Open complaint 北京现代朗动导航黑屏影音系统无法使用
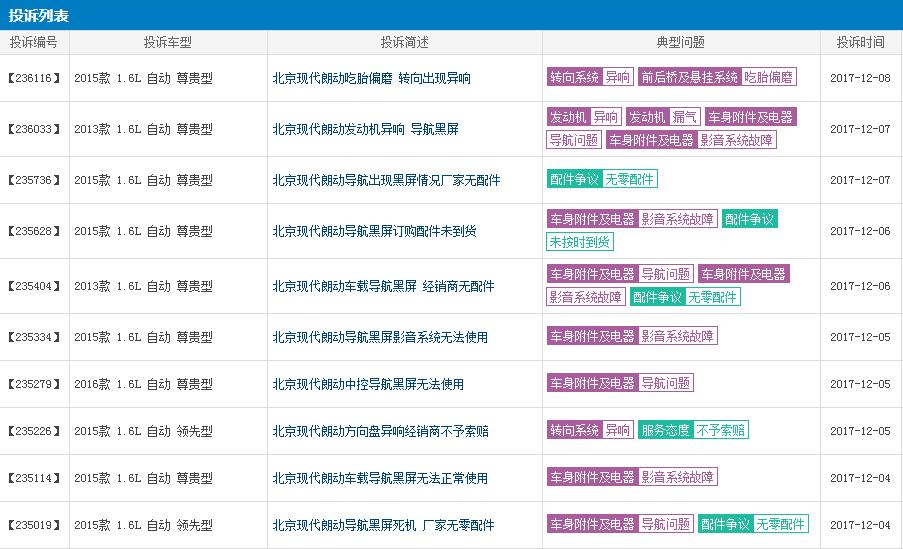 point(380,337)
